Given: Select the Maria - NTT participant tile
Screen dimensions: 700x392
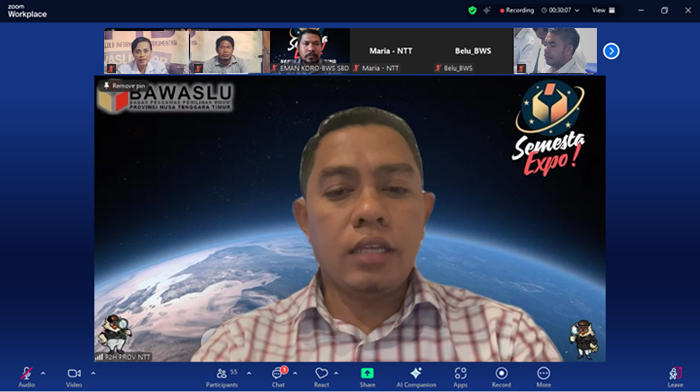Looking at the screenshot, I should [x=391, y=51].
